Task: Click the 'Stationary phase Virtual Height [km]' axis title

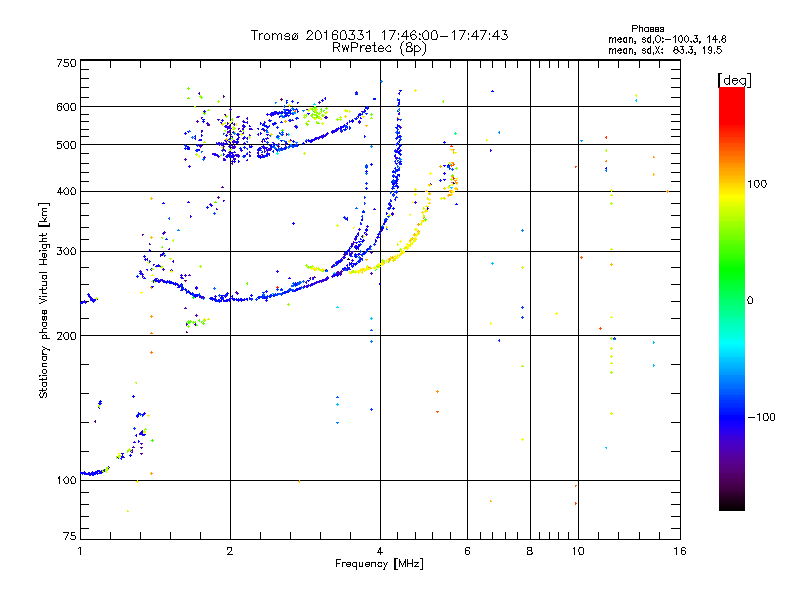Action: pyautogui.click(x=43, y=300)
